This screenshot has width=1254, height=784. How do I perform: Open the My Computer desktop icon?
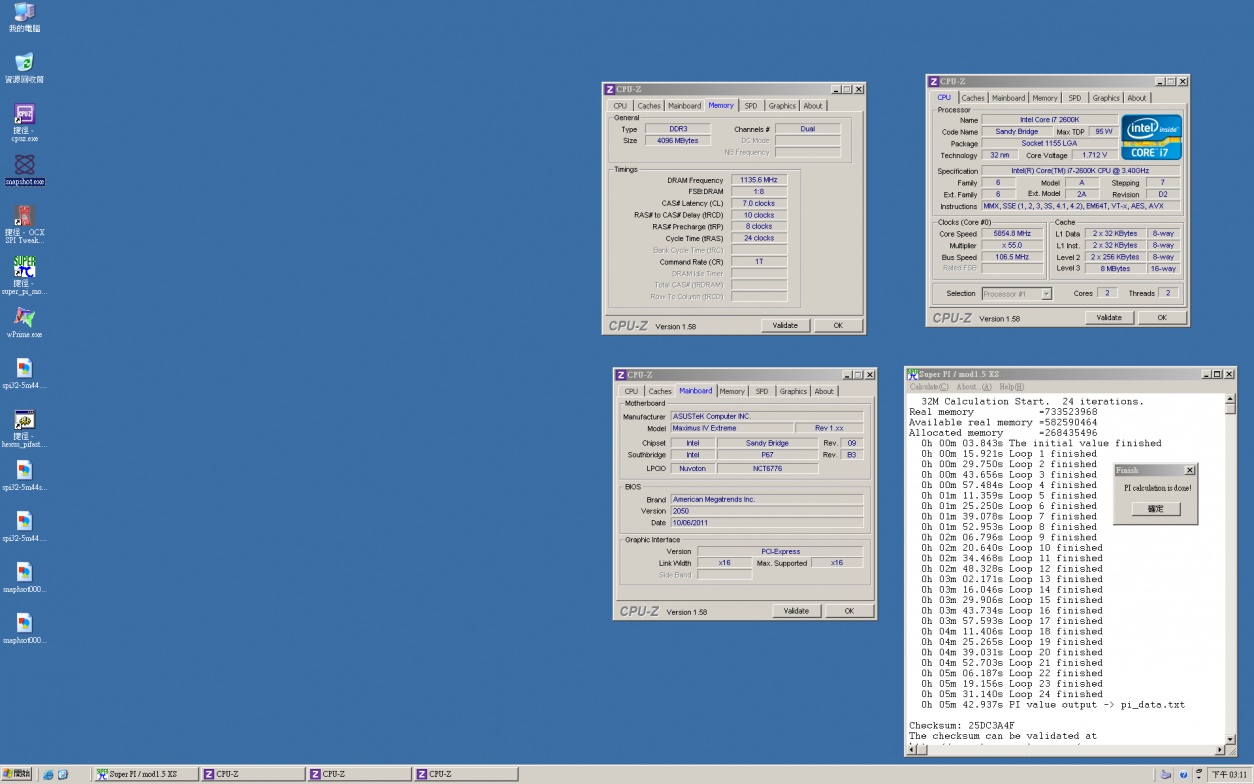[24, 13]
